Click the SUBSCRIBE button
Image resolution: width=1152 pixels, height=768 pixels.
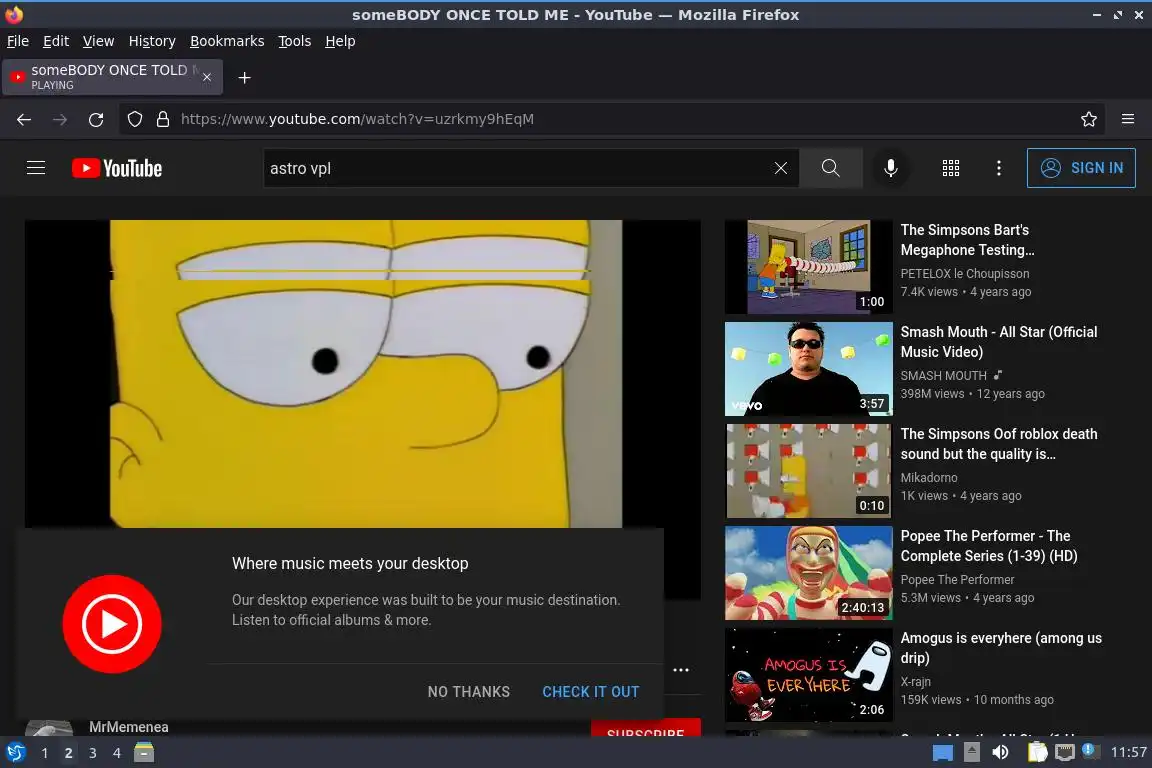pyautogui.click(x=646, y=728)
